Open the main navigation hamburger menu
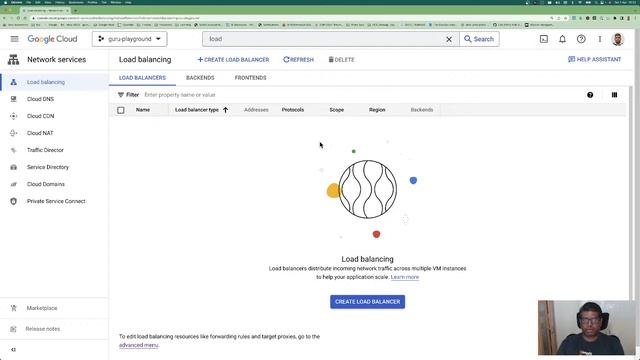The width and height of the screenshot is (640, 360). pyautogui.click(x=14, y=39)
